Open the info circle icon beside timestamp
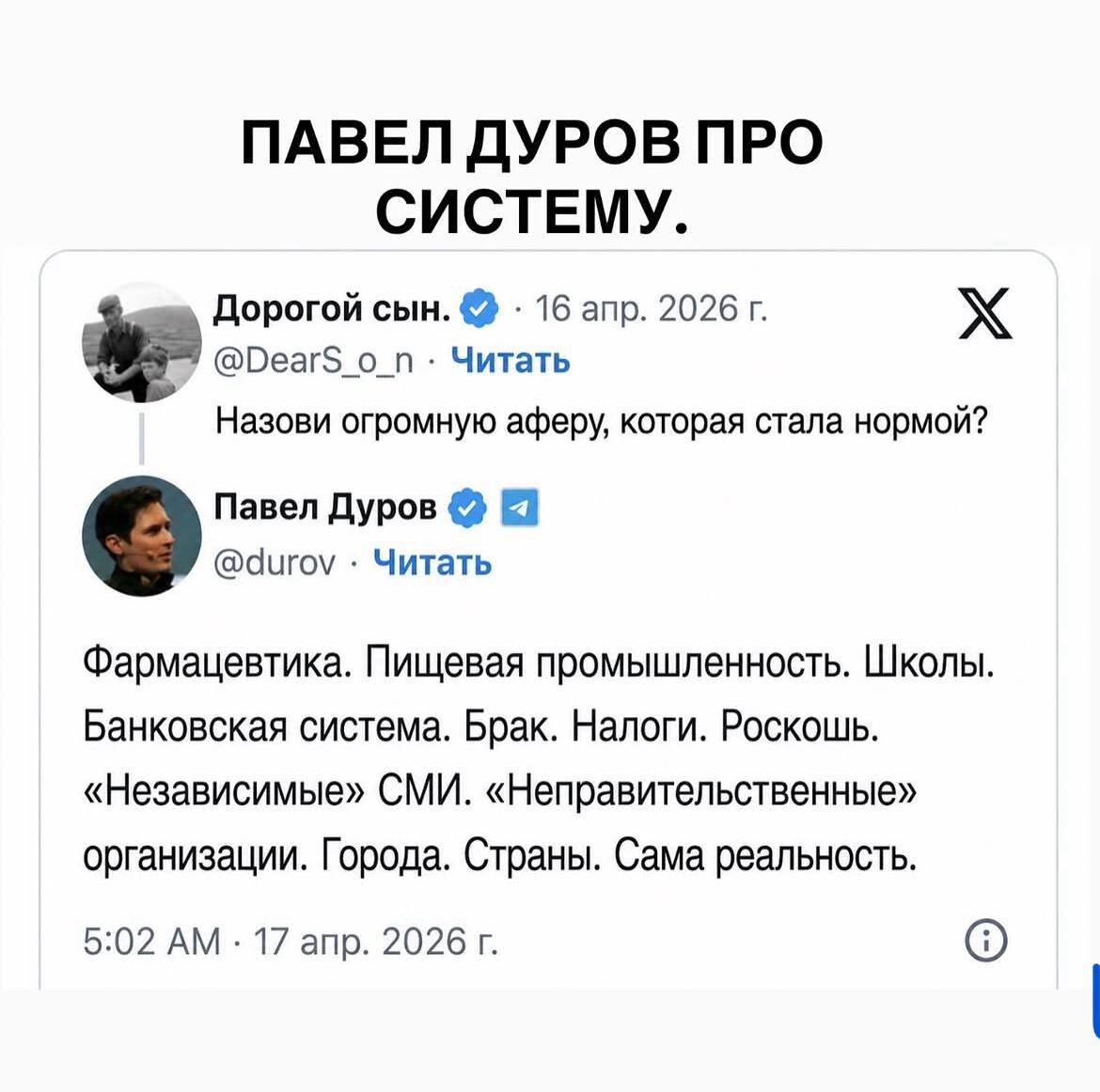1100x1092 pixels. click(986, 942)
